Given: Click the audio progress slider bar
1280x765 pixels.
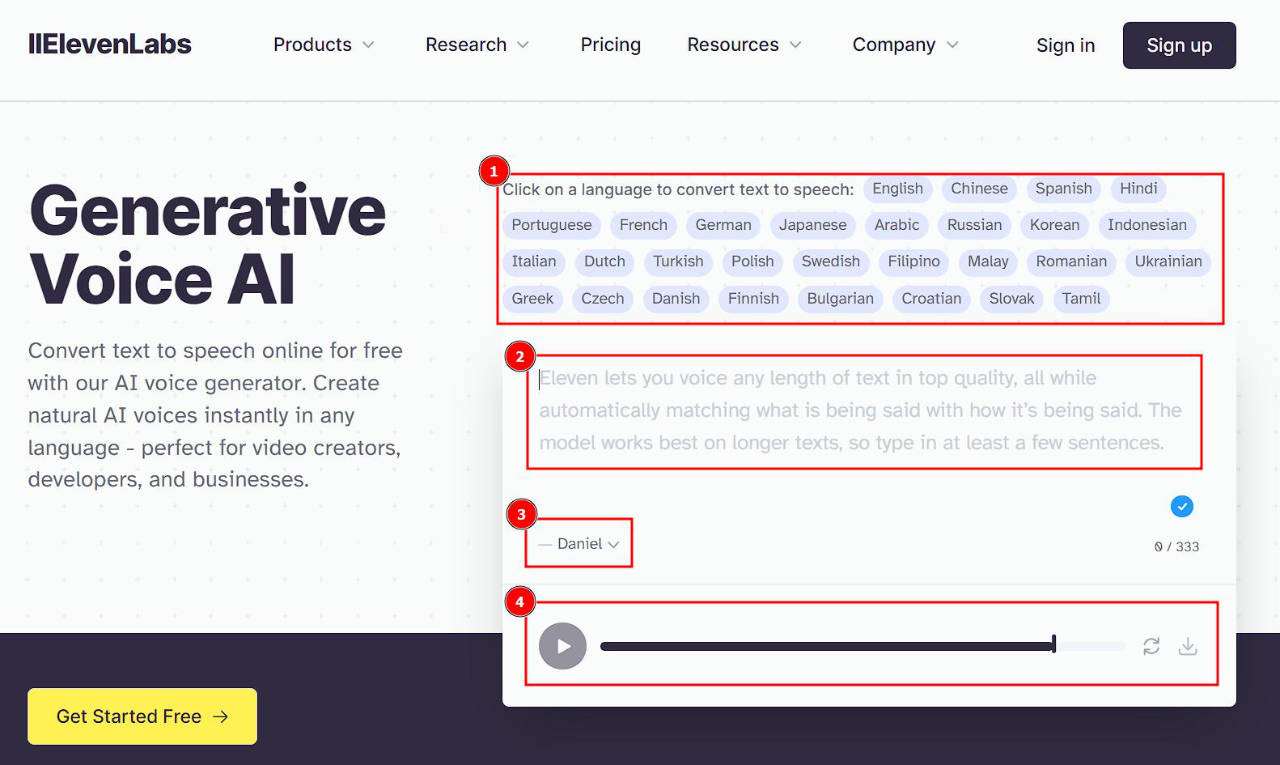Looking at the screenshot, I should click(x=862, y=647).
